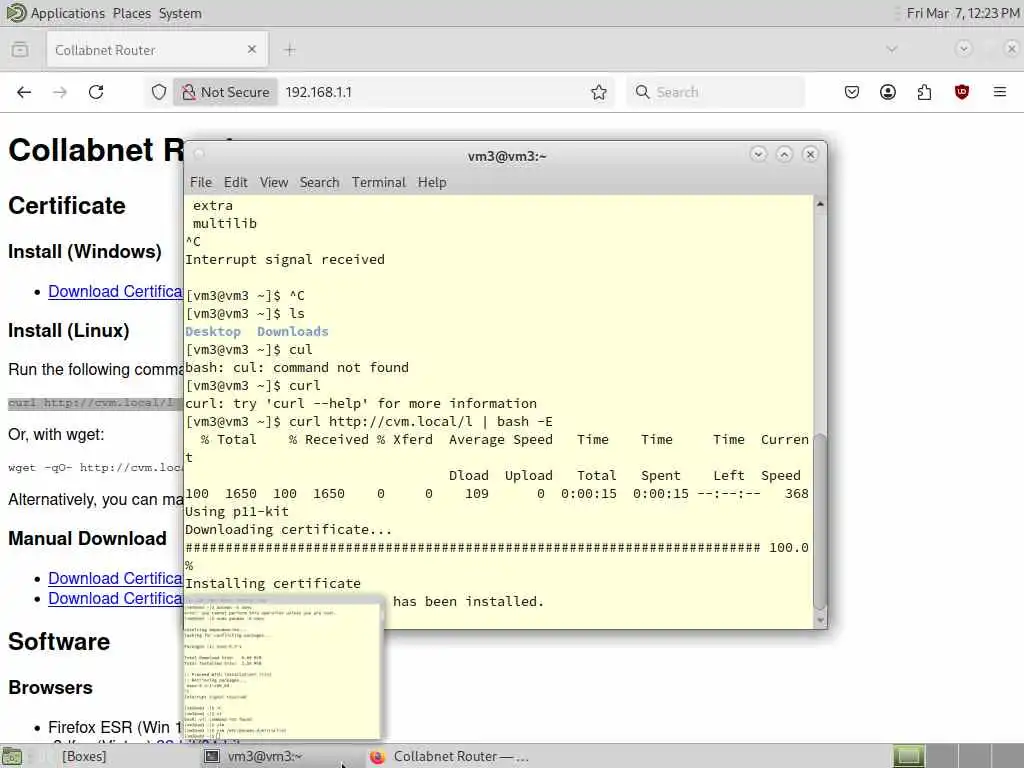1024x768 pixels.
Task: Click the Certificate heading
Action: [x=67, y=206]
